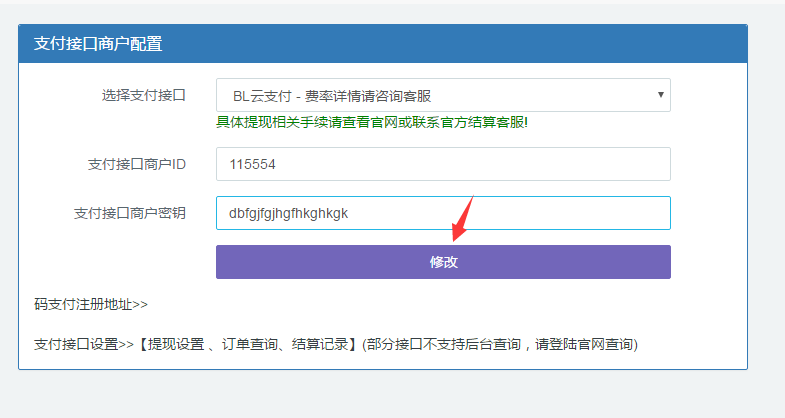Click the 支付接口商户密钥 label

tap(130, 213)
